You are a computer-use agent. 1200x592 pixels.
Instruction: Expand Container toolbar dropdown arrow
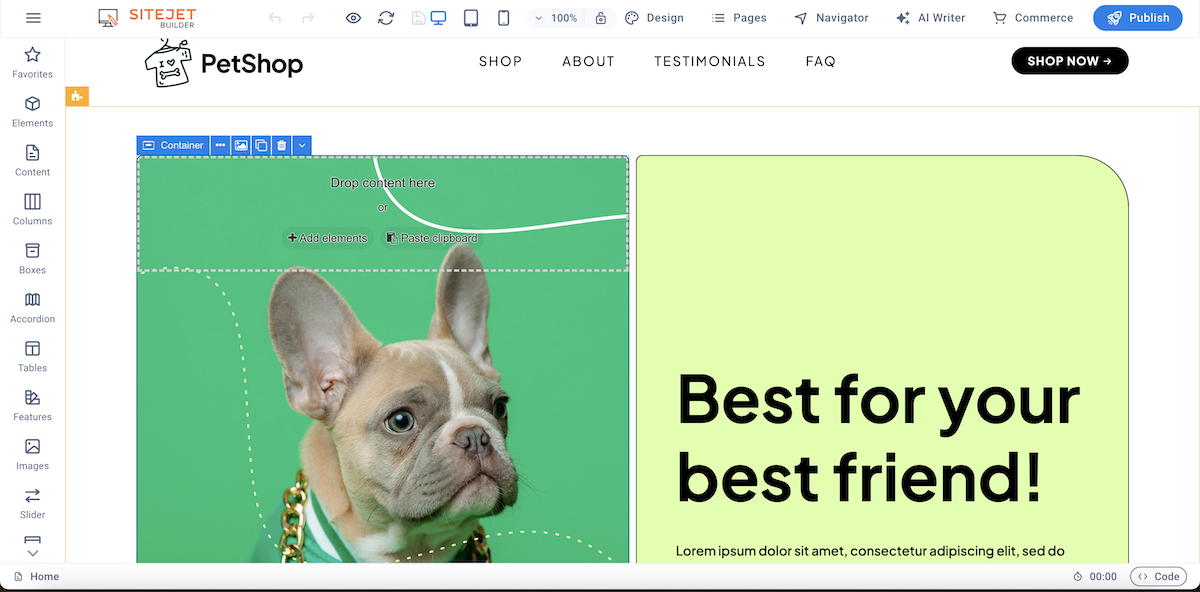[x=301, y=145]
